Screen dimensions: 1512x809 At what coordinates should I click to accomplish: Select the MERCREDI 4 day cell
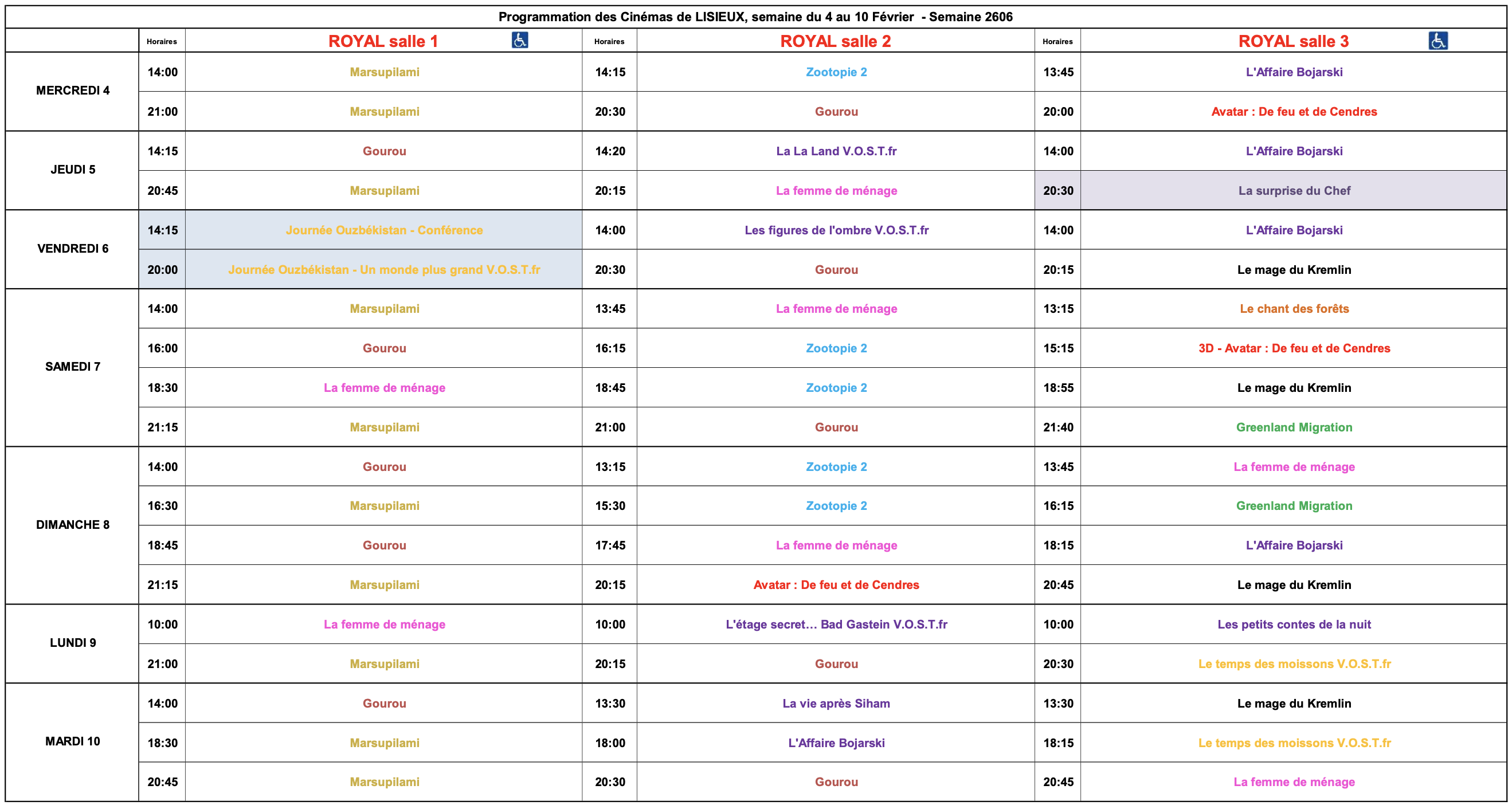click(72, 91)
